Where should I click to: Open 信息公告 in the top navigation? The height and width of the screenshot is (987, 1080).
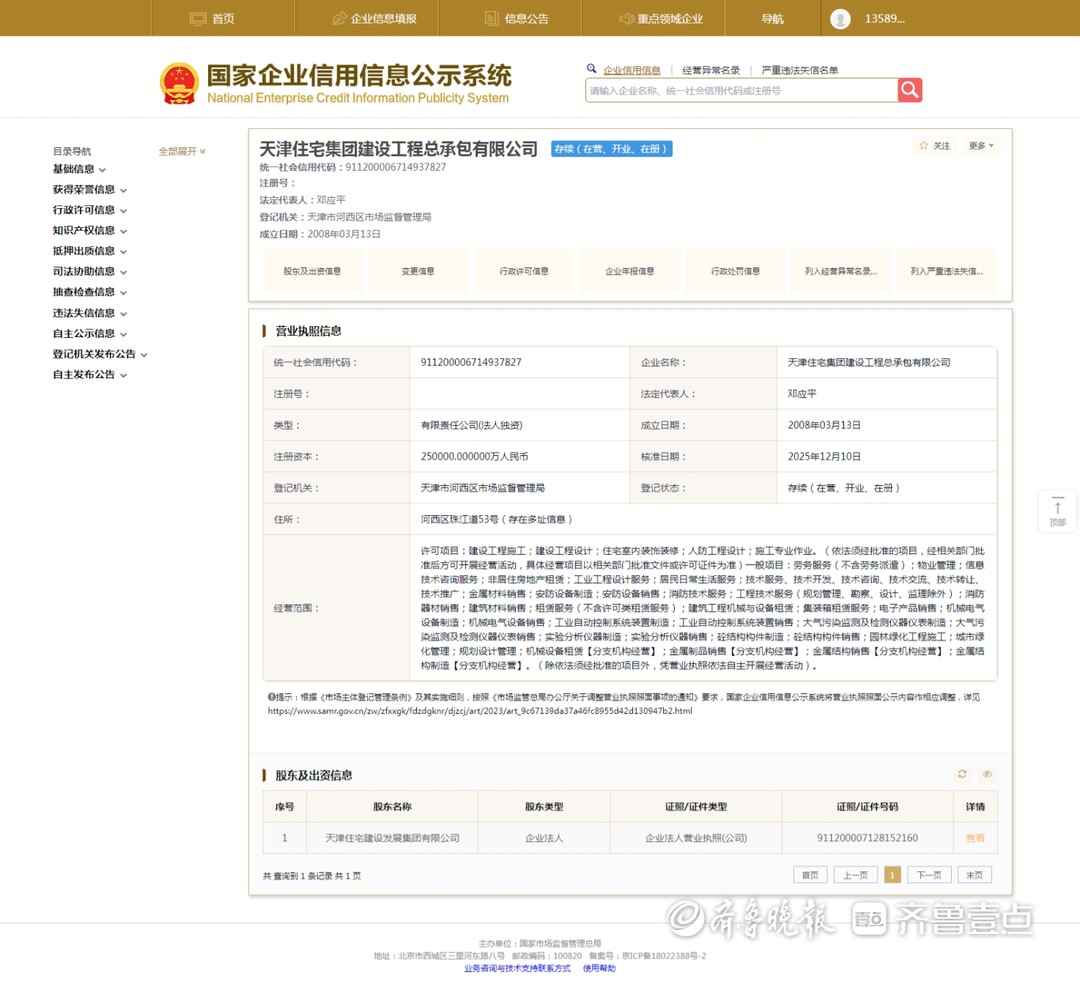pos(517,19)
